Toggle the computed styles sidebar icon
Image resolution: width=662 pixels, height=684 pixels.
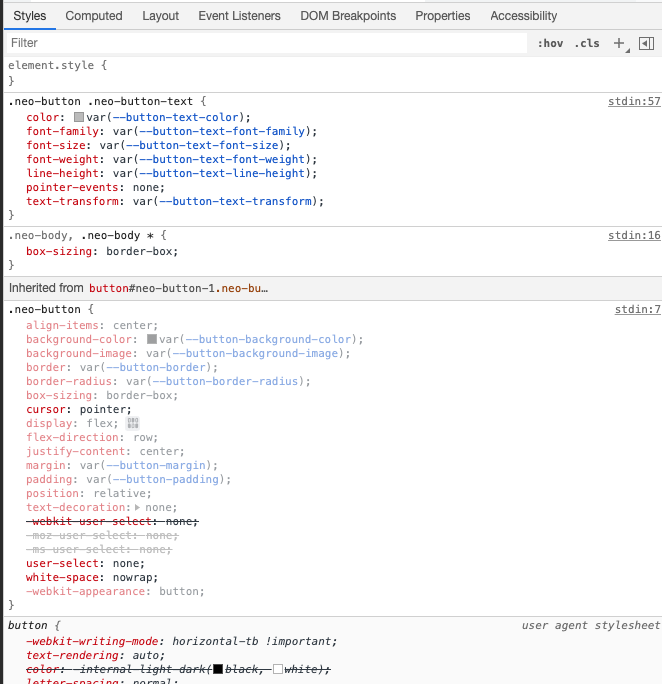coord(646,43)
